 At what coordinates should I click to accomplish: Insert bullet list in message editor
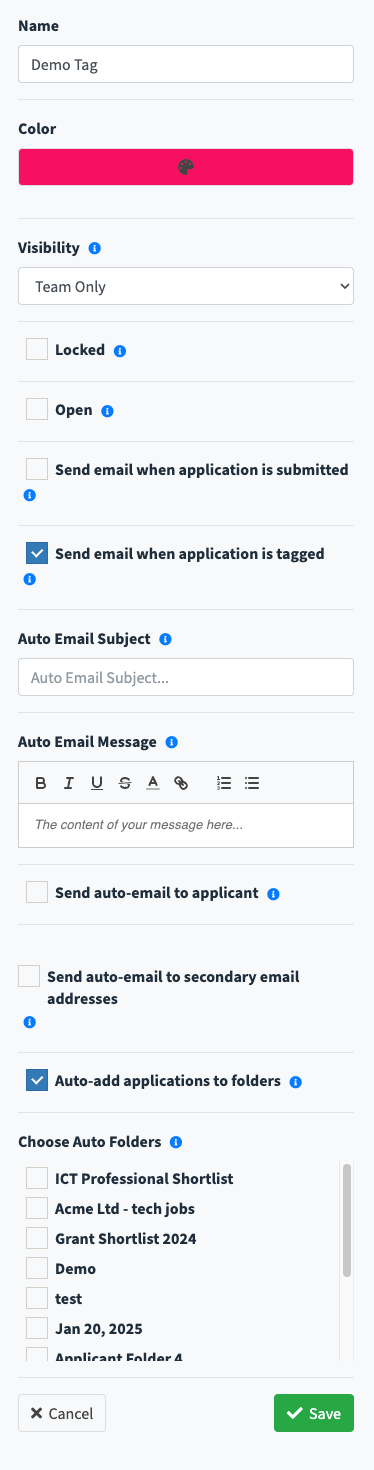[252, 783]
